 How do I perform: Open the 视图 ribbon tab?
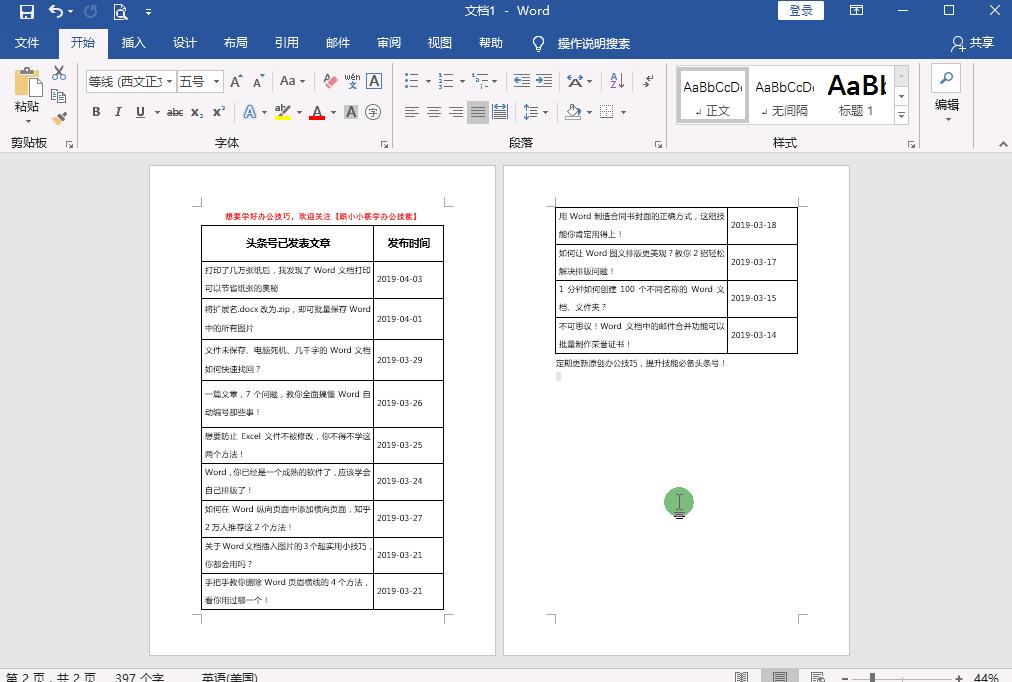point(439,43)
